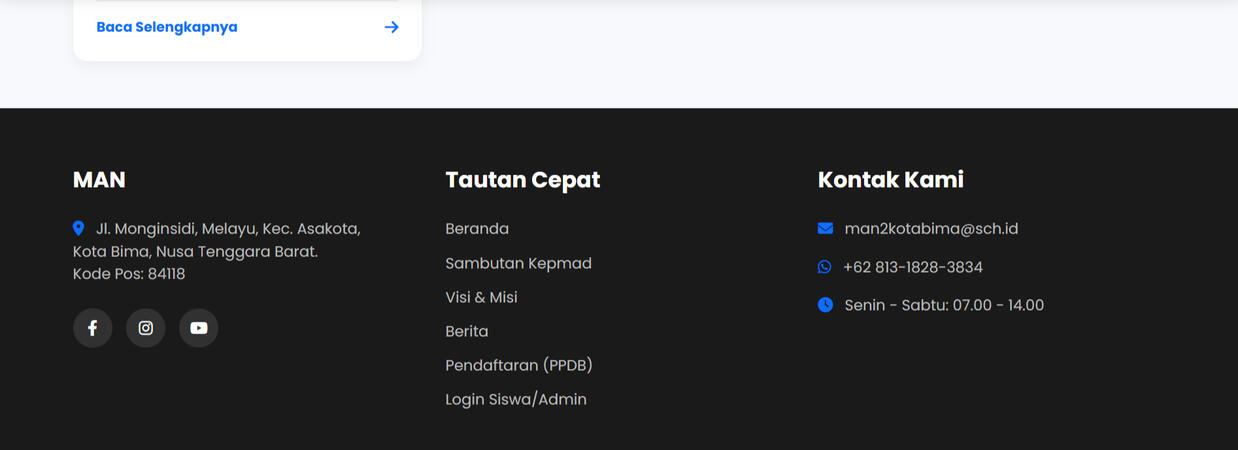Open Baca Selengkapnya link
Screen dimensions: 1238x450
(167, 27)
